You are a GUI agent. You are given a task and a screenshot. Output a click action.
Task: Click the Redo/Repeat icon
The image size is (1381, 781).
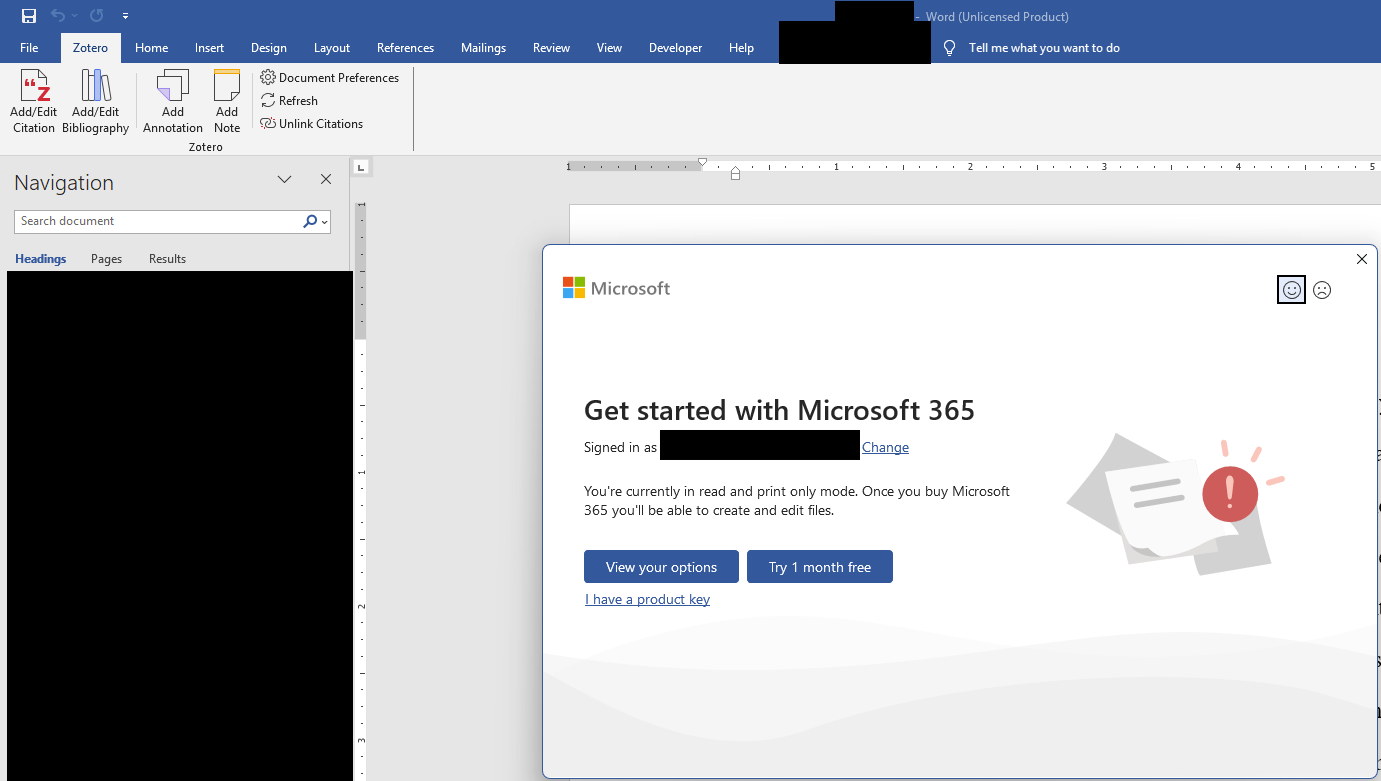click(x=96, y=16)
